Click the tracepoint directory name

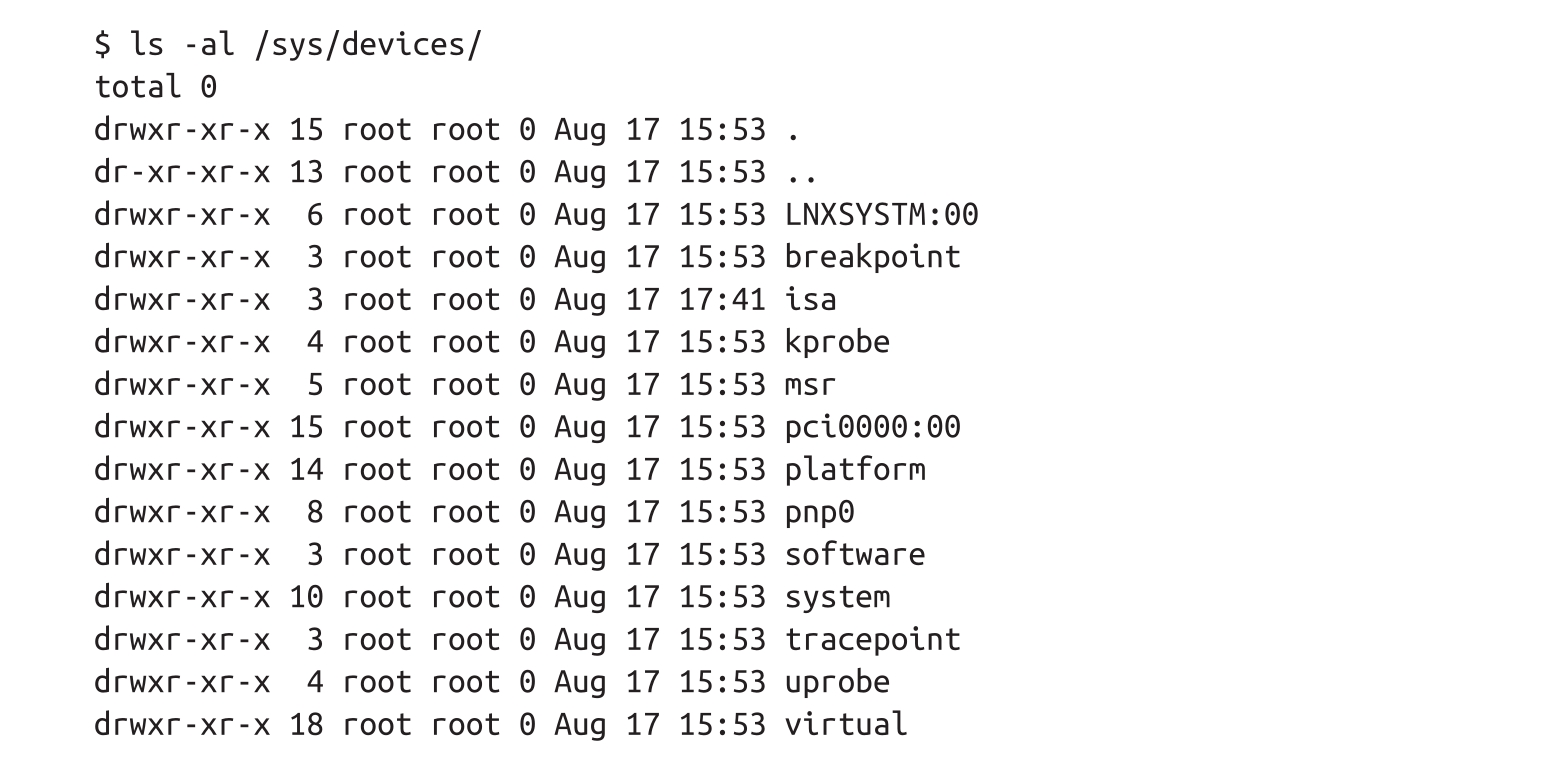[x=872, y=639]
